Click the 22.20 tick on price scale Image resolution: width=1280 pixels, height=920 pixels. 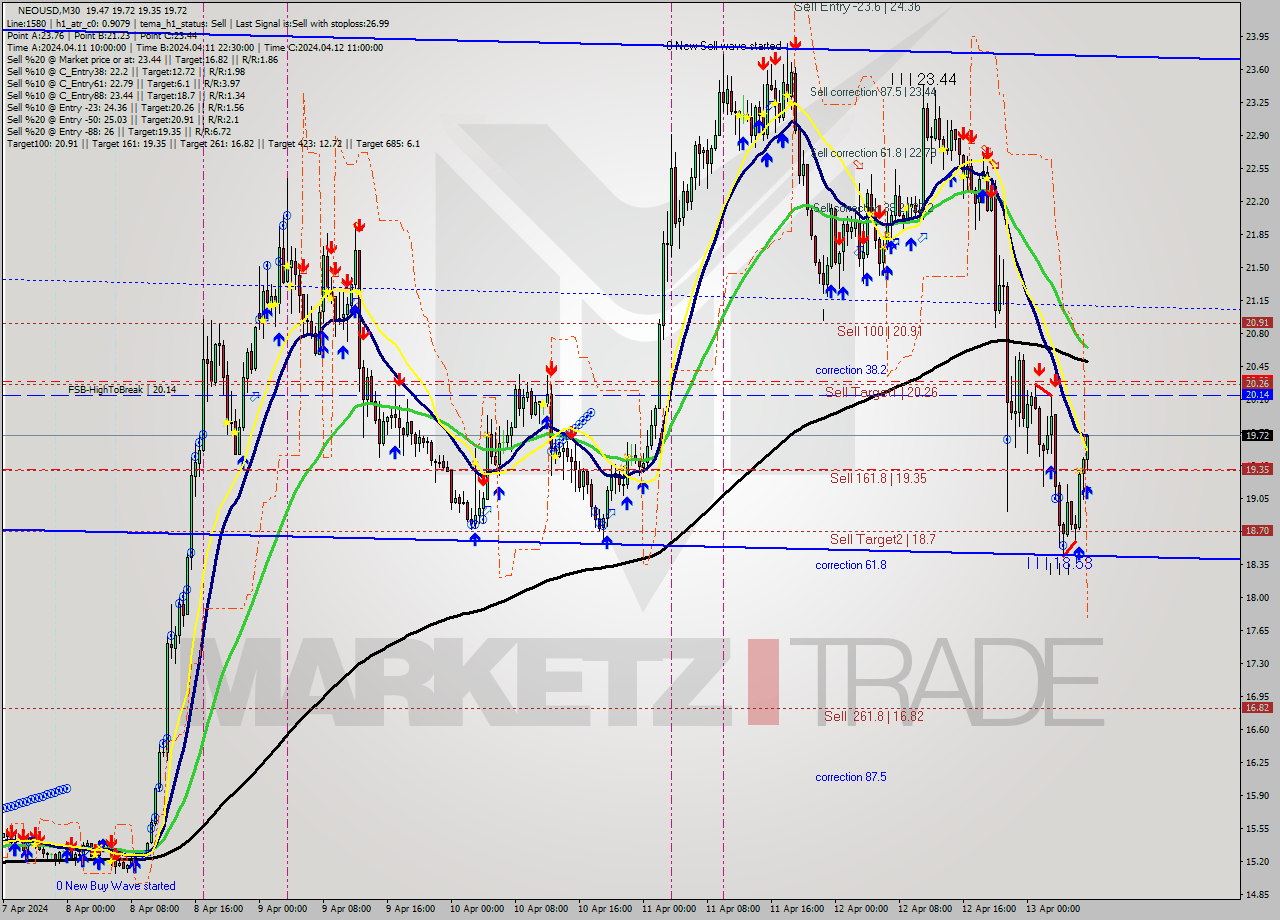pos(1257,201)
